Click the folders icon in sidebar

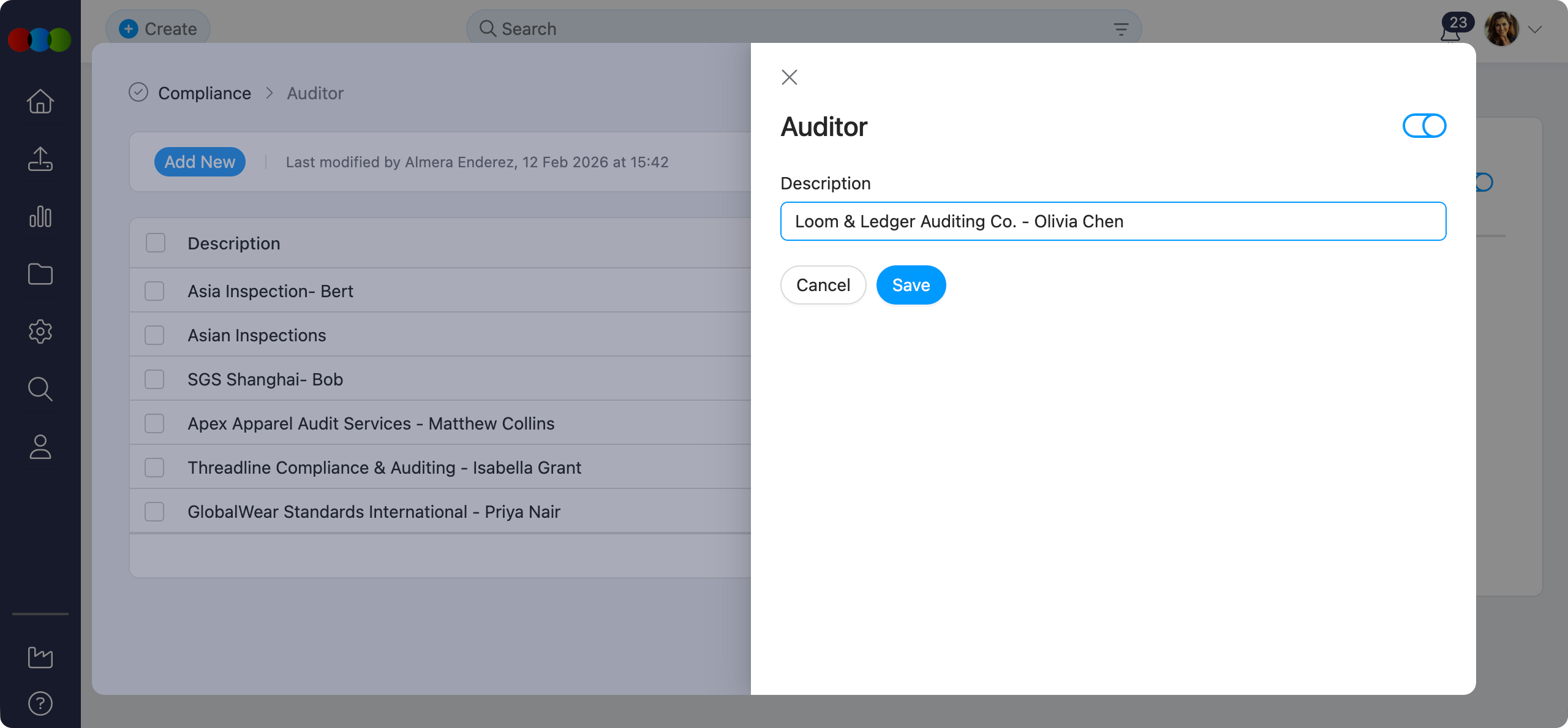40,274
